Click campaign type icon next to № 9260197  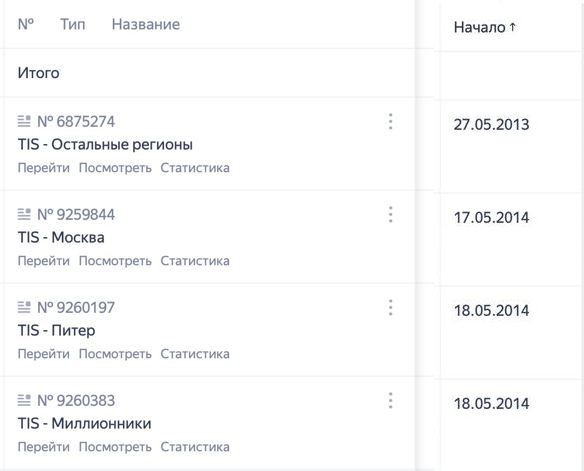click(x=24, y=308)
